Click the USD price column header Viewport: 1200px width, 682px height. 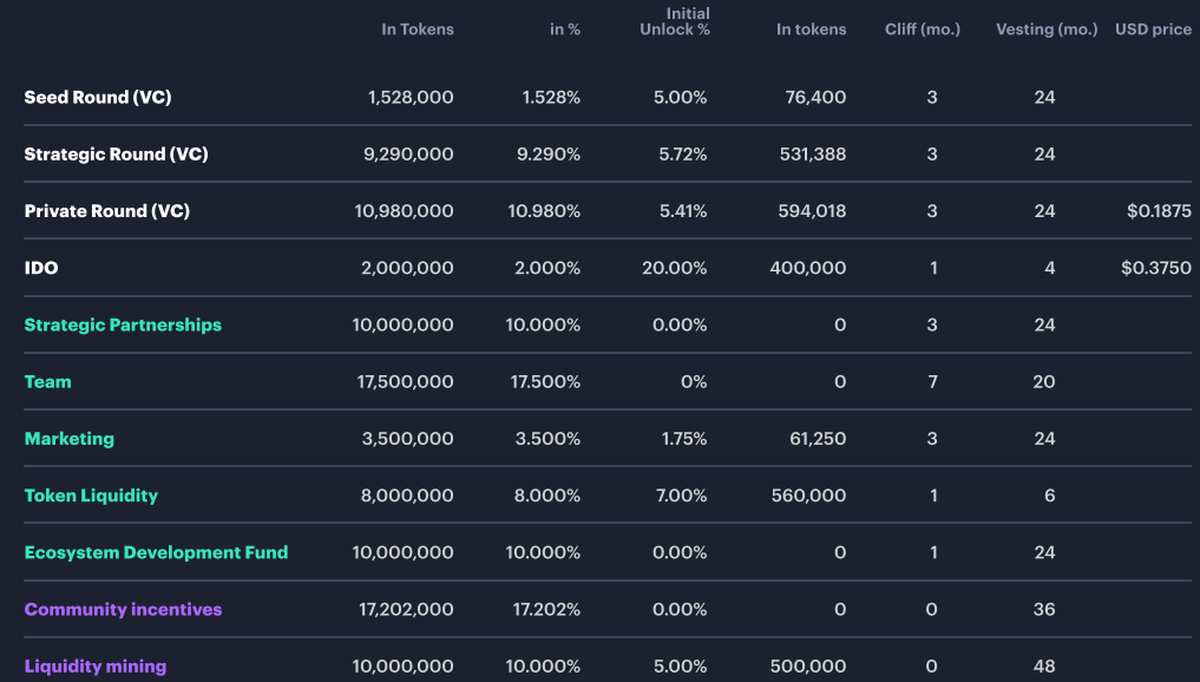coord(1153,29)
